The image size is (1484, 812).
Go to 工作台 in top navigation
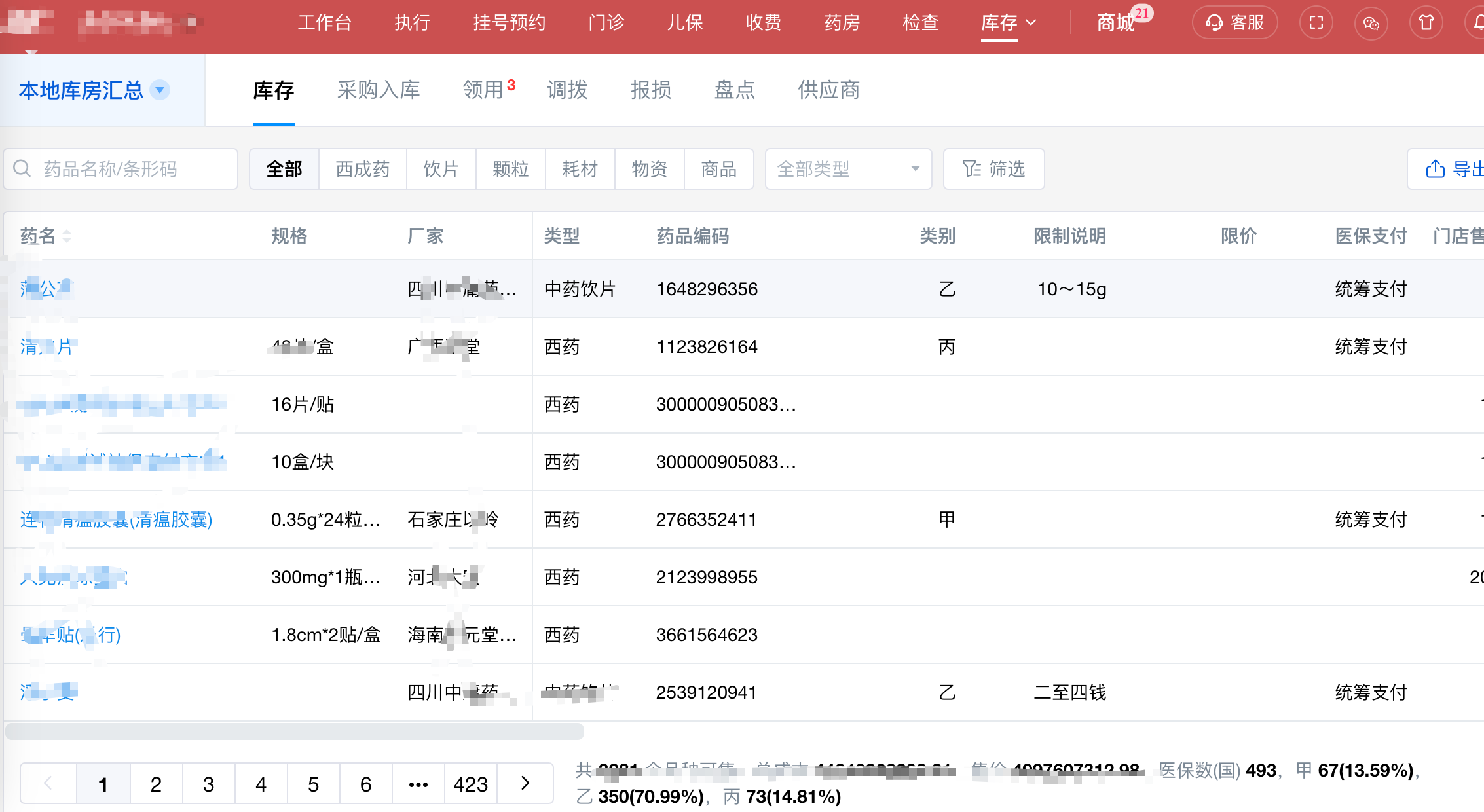click(325, 23)
